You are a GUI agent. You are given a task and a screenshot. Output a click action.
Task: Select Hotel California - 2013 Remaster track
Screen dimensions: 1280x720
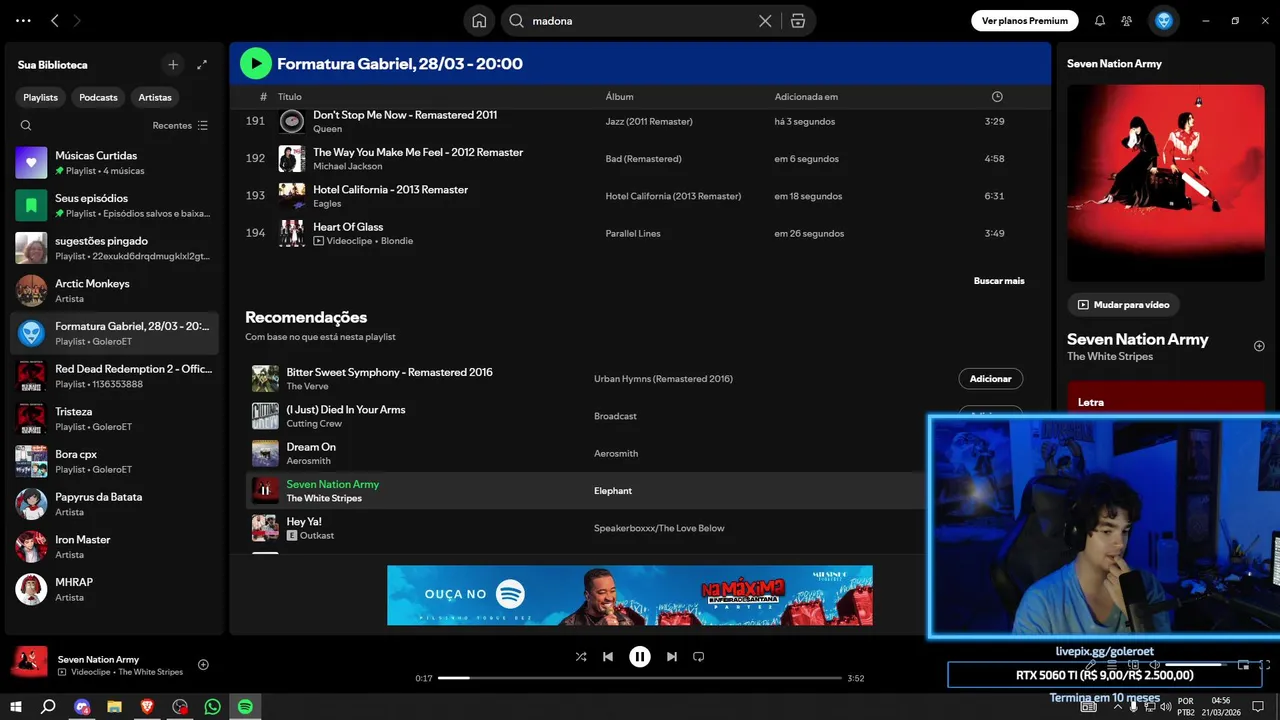[x=640, y=196]
